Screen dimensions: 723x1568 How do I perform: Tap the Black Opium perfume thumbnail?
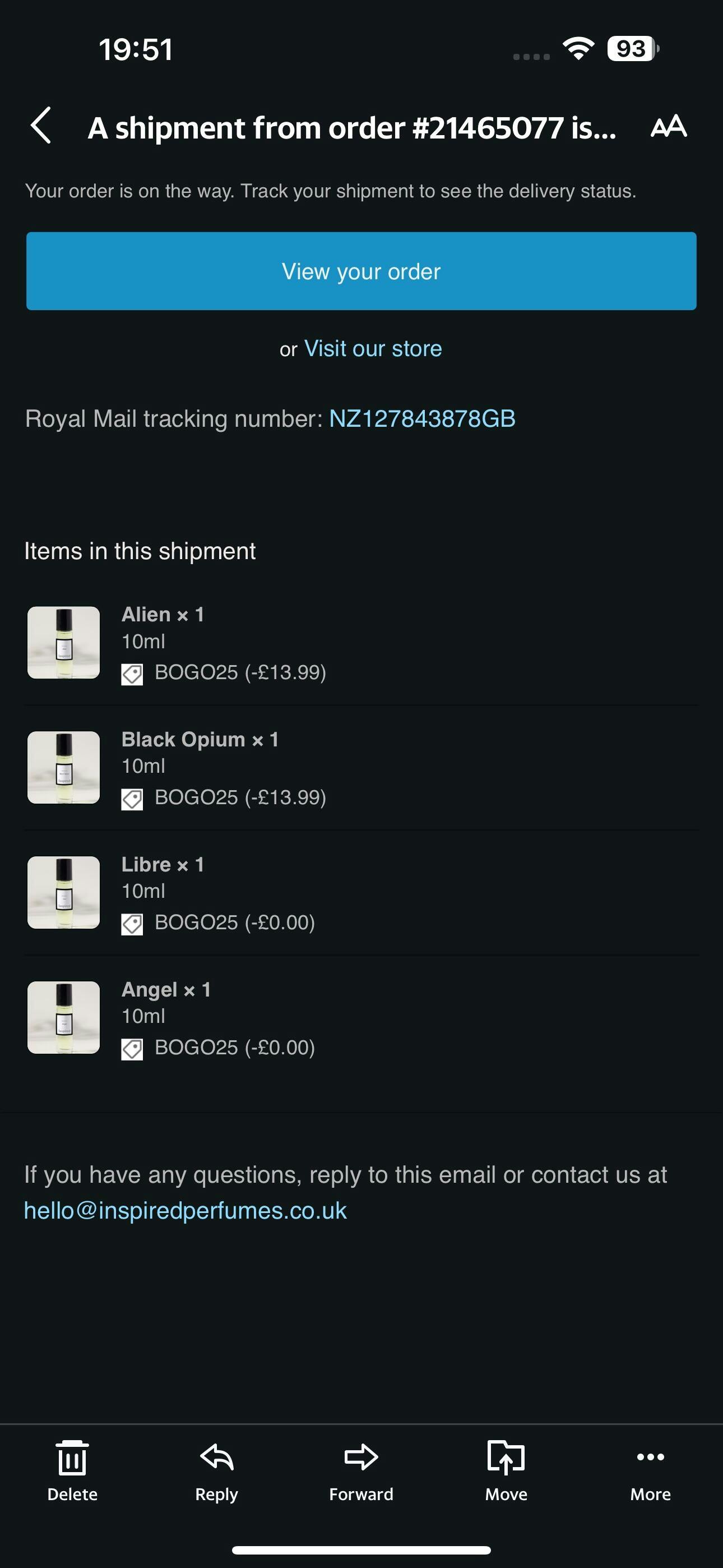(64, 767)
